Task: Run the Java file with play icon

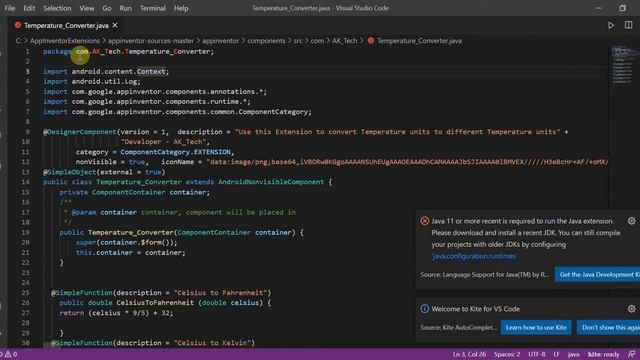Action: click(x=611, y=25)
